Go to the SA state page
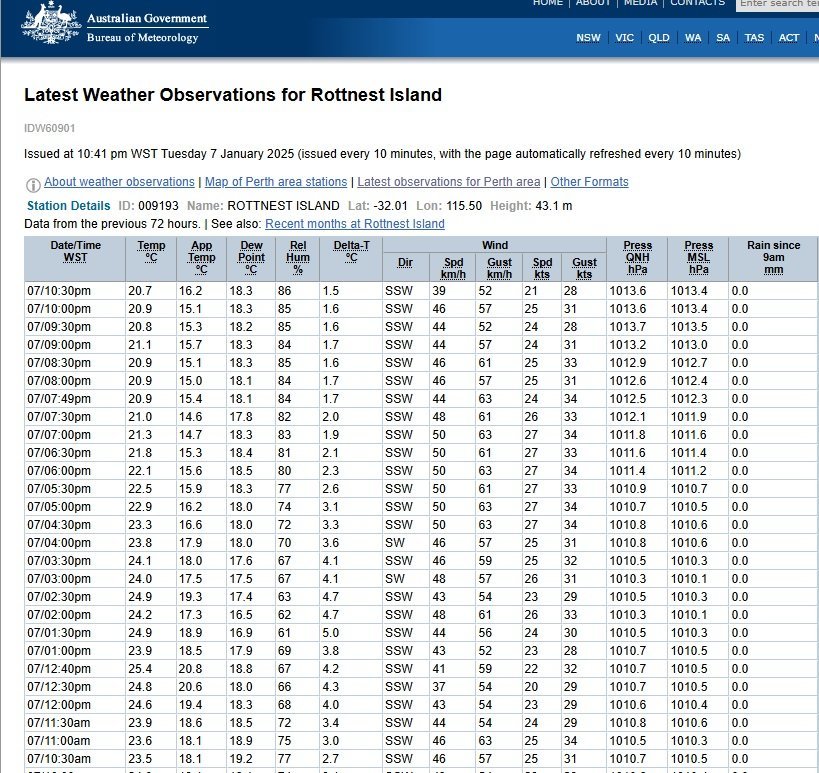The width and height of the screenshot is (819, 773). (x=723, y=38)
